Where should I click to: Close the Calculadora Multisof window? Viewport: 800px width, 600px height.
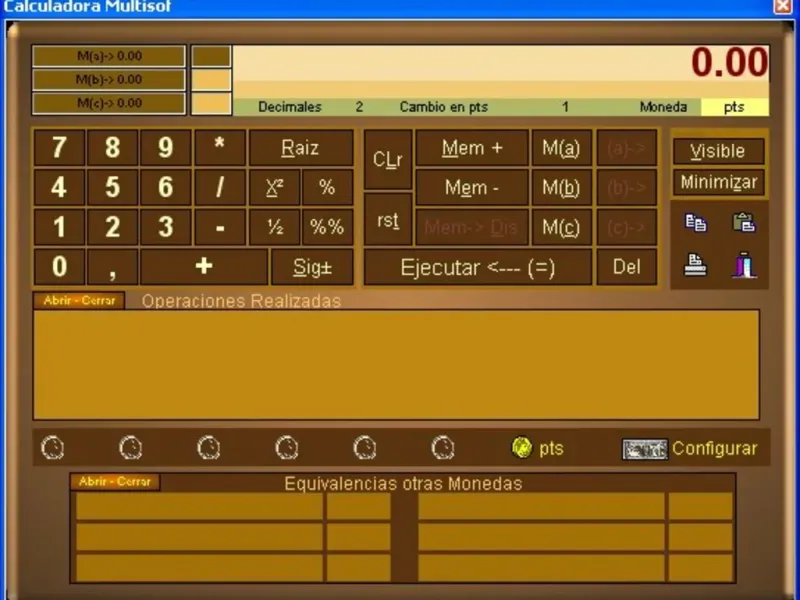point(783,6)
